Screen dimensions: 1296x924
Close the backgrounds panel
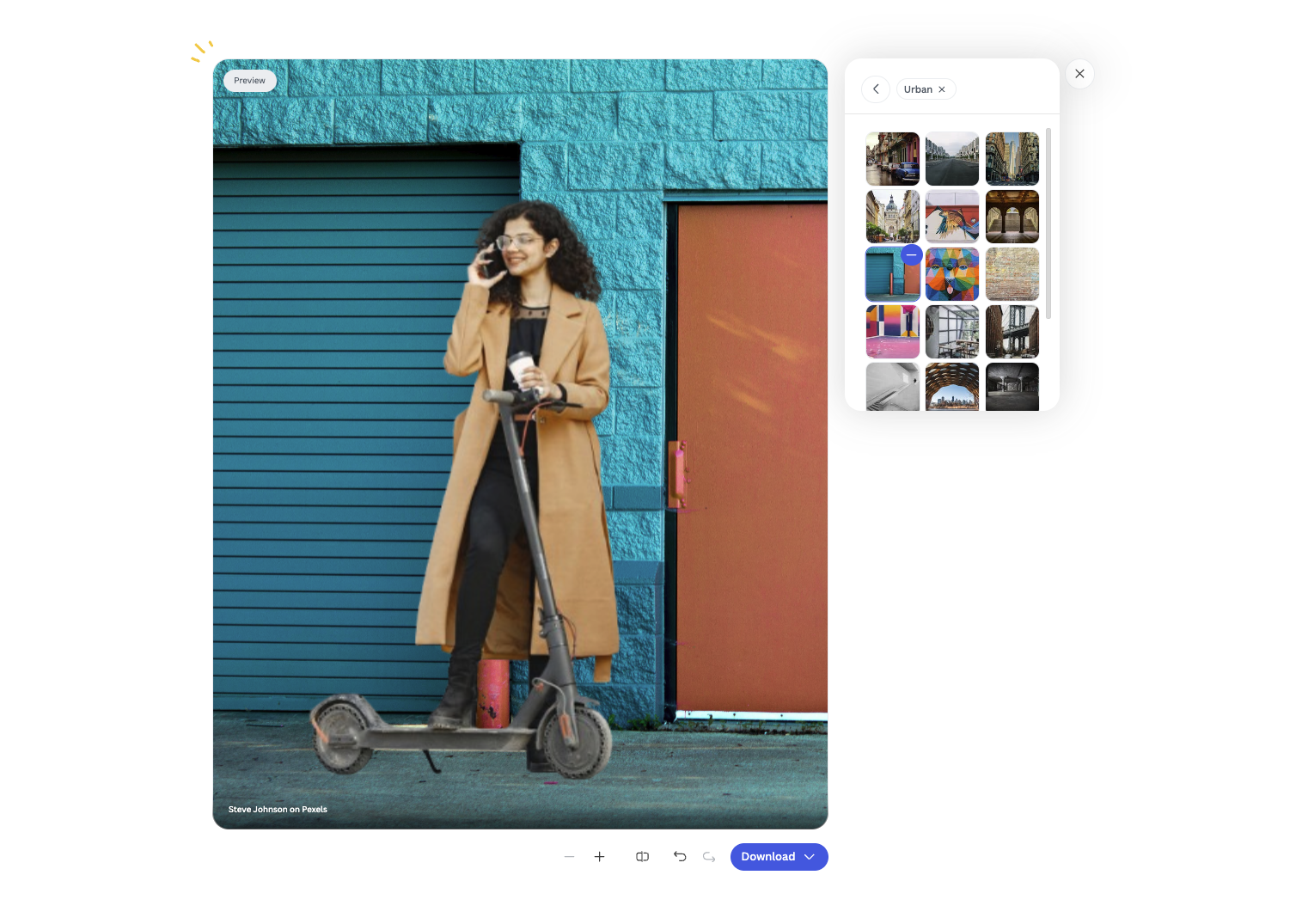1079,74
